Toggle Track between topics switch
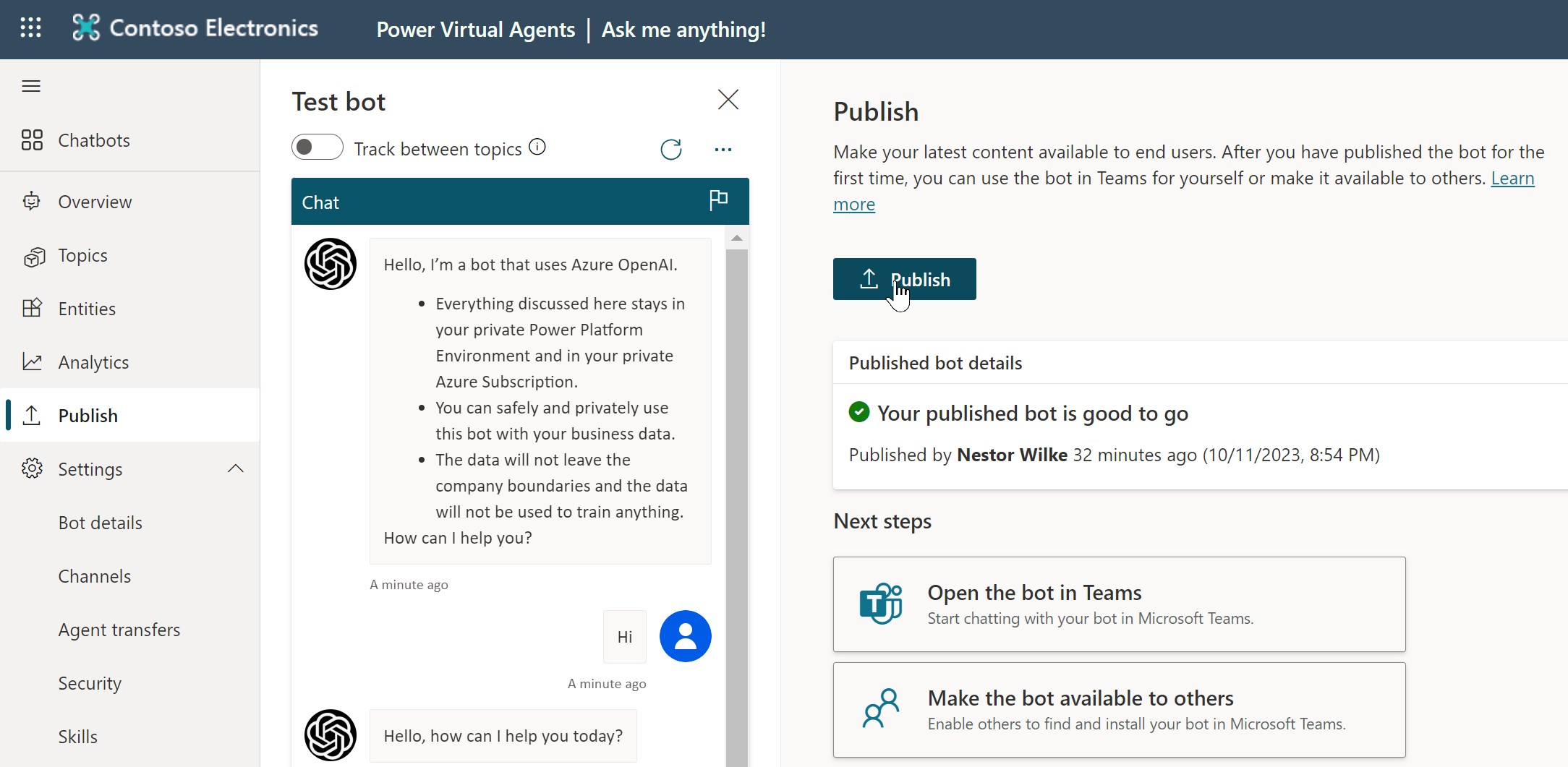The height and width of the screenshot is (767, 1568). [x=317, y=147]
